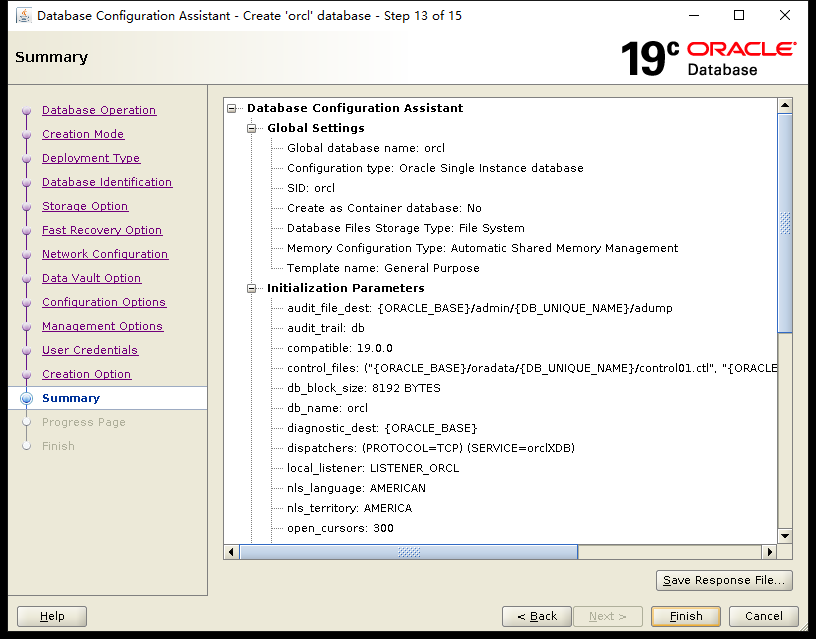Screen dimensions: 816x639
Task: Collapse the Database Configuration Assistant tree node
Action: pyautogui.click(x=232, y=108)
